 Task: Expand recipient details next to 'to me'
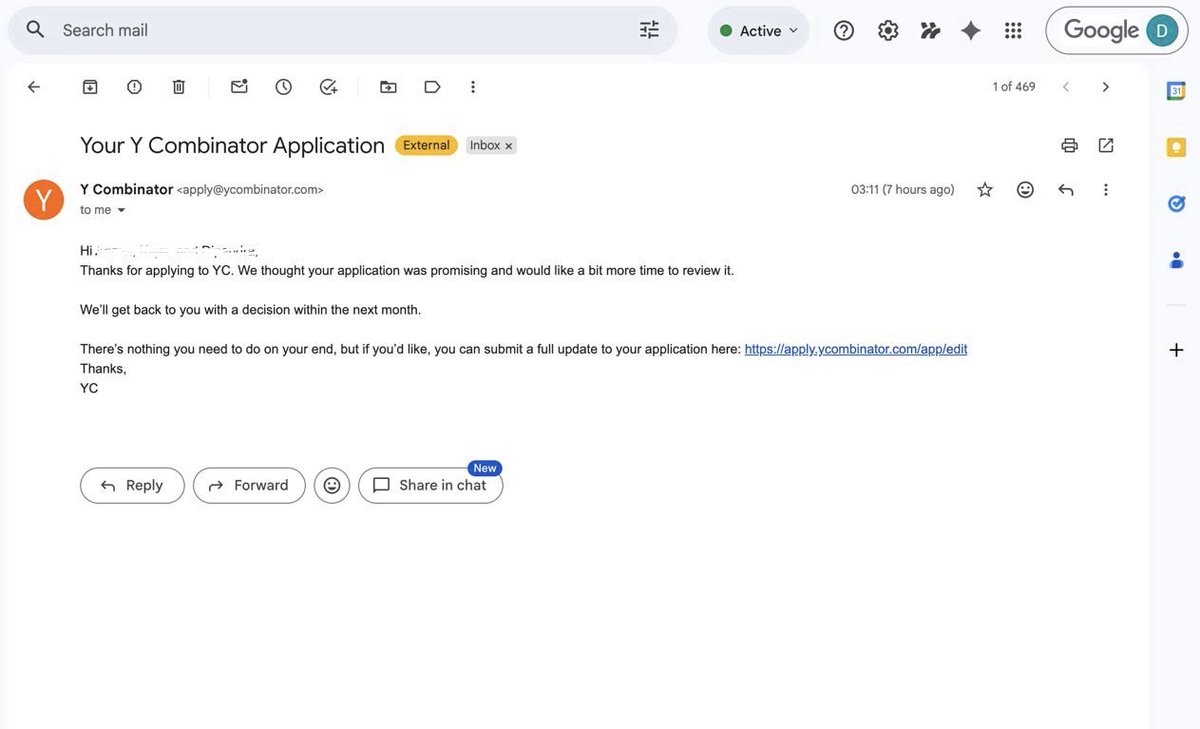122,210
